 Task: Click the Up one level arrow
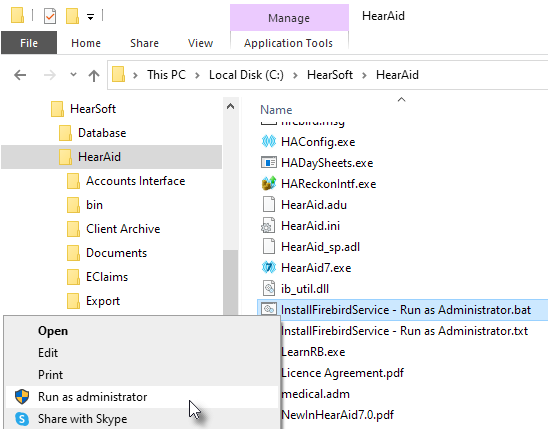pos(94,75)
